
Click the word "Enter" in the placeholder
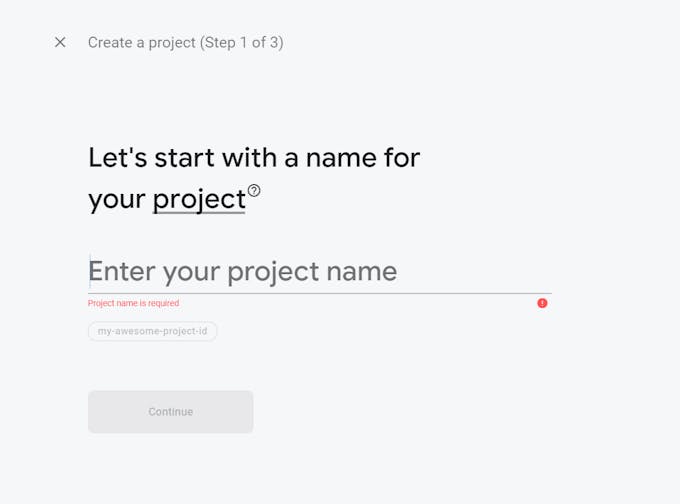tap(122, 271)
